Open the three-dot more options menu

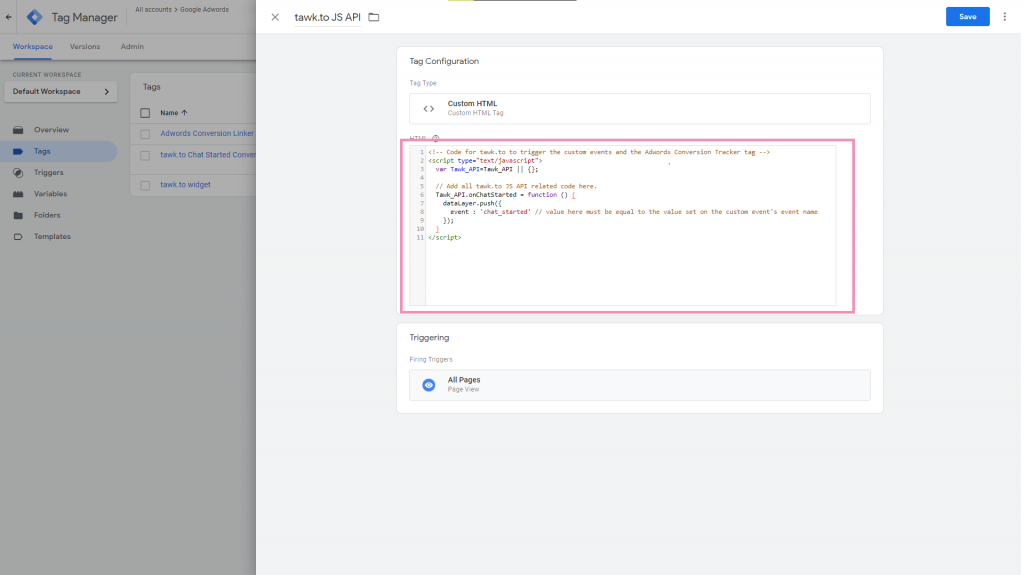click(1004, 16)
